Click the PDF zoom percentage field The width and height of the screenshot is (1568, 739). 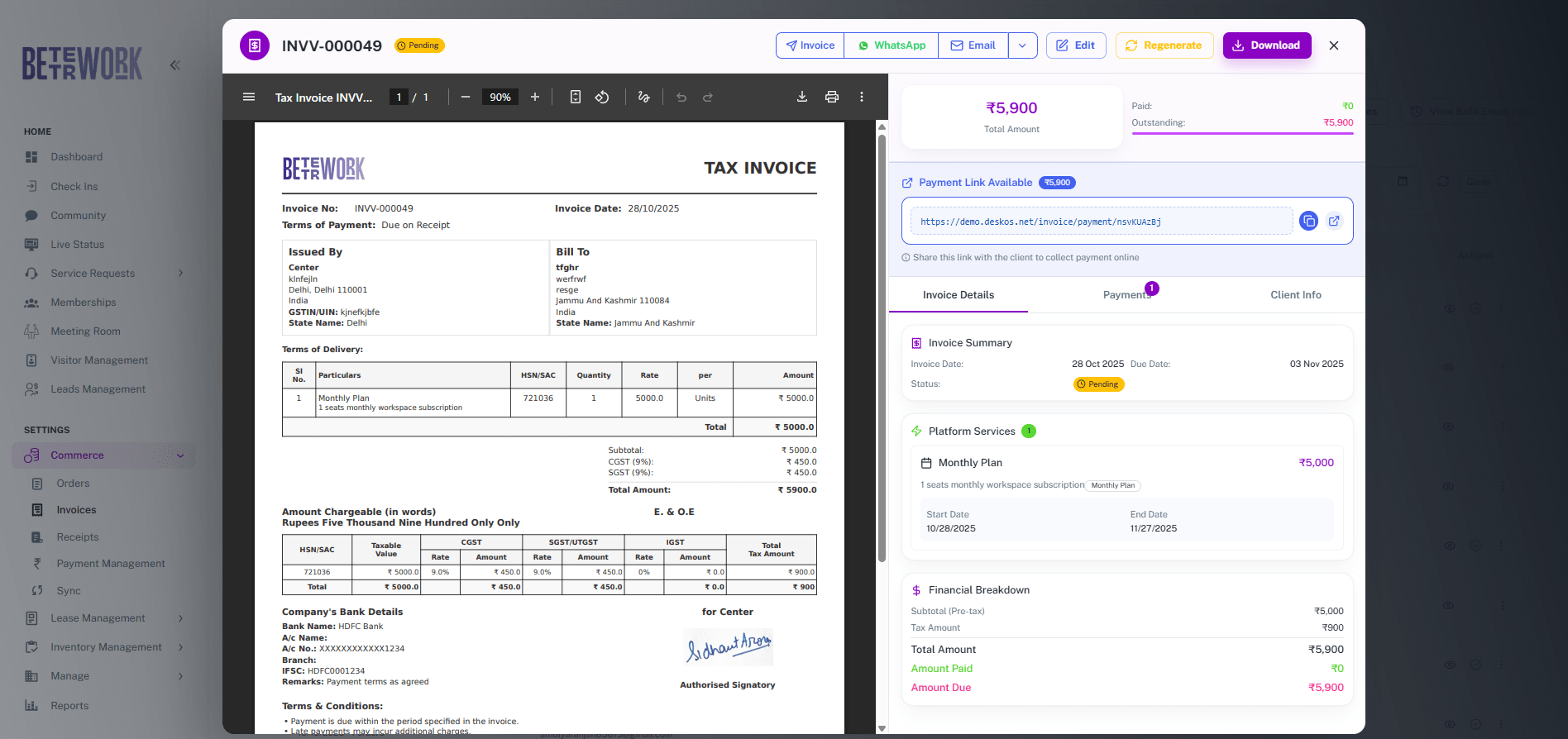[x=500, y=97]
